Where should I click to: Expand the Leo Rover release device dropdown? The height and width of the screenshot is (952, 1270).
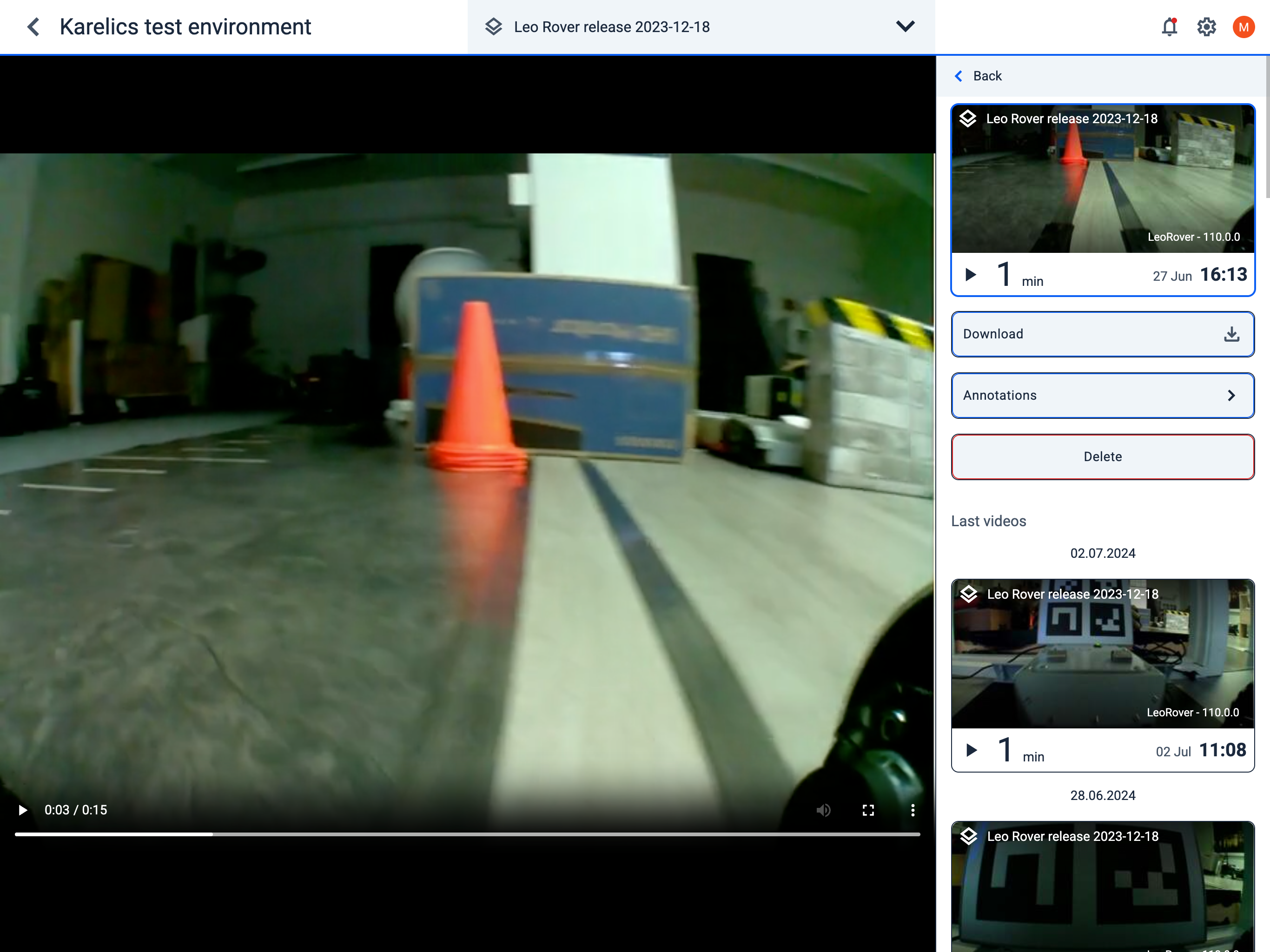[906, 26]
